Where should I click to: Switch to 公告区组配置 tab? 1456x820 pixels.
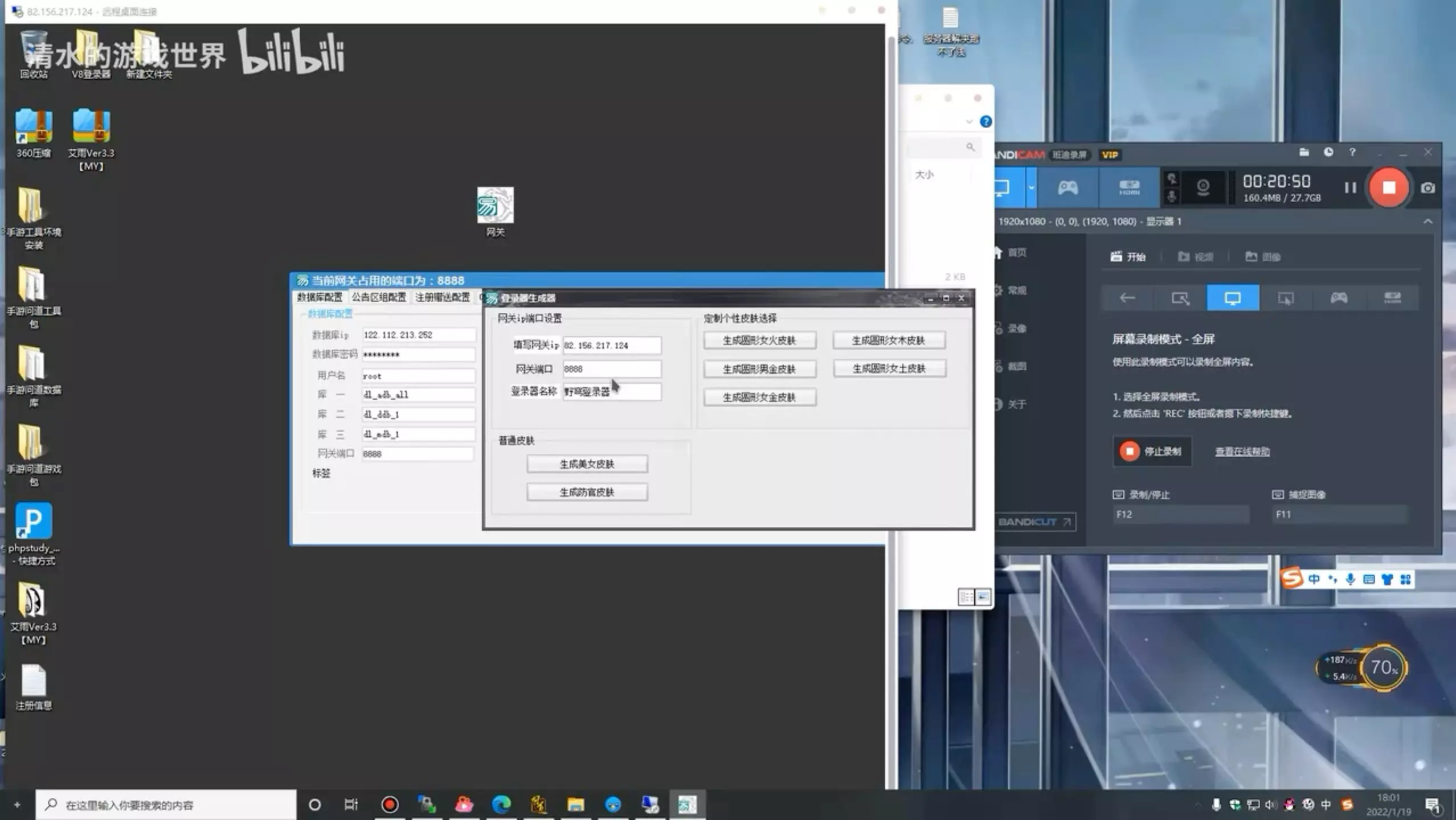pos(378,297)
